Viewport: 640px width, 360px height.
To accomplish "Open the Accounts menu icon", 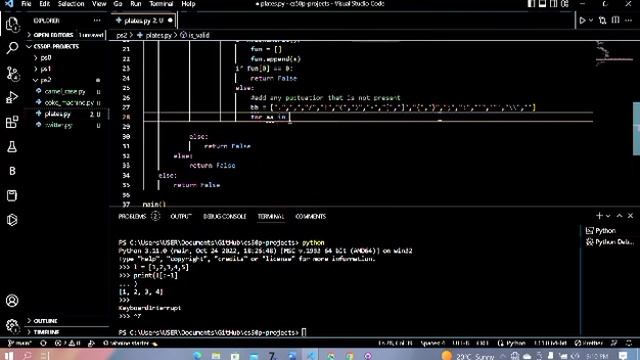I will point(12,301).
